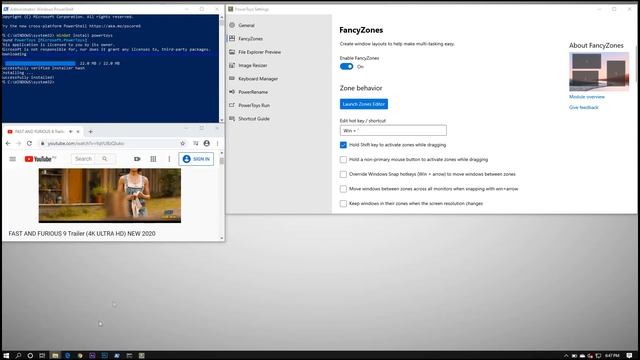
Task: Click taskbar clock showing time
Action: 612,356
